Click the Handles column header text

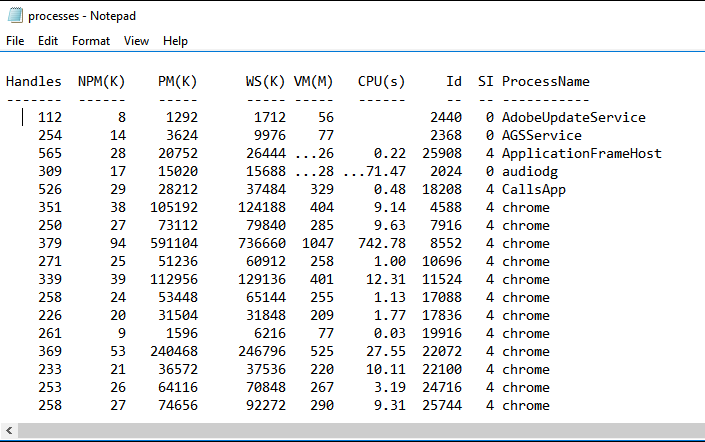[33, 82]
